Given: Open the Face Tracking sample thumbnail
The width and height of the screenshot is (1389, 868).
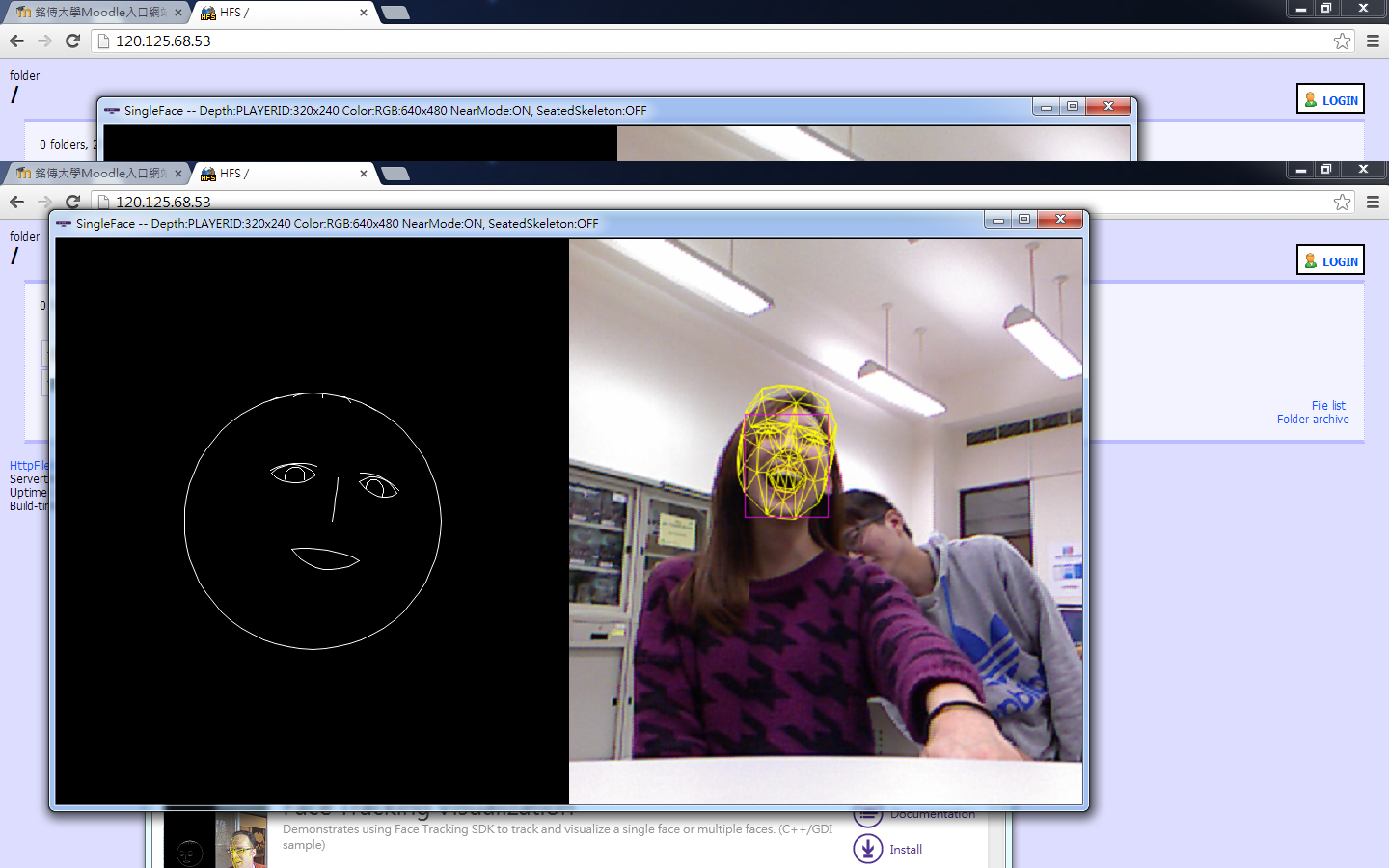Looking at the screenshot, I should click(215, 839).
